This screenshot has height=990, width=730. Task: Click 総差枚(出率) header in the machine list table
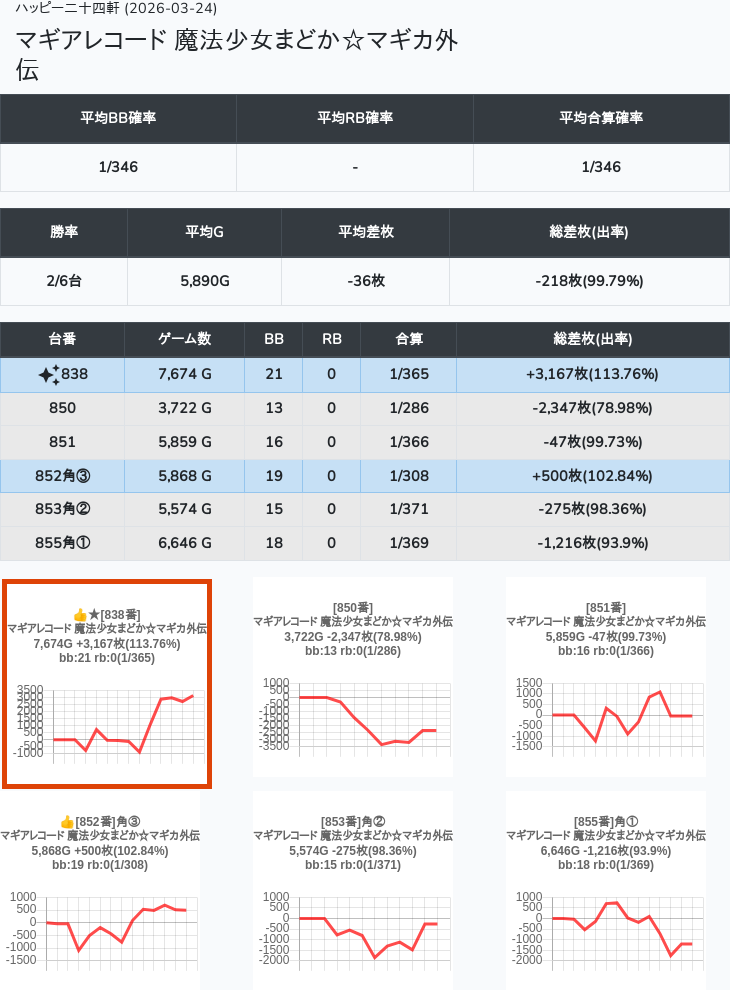(x=592, y=339)
